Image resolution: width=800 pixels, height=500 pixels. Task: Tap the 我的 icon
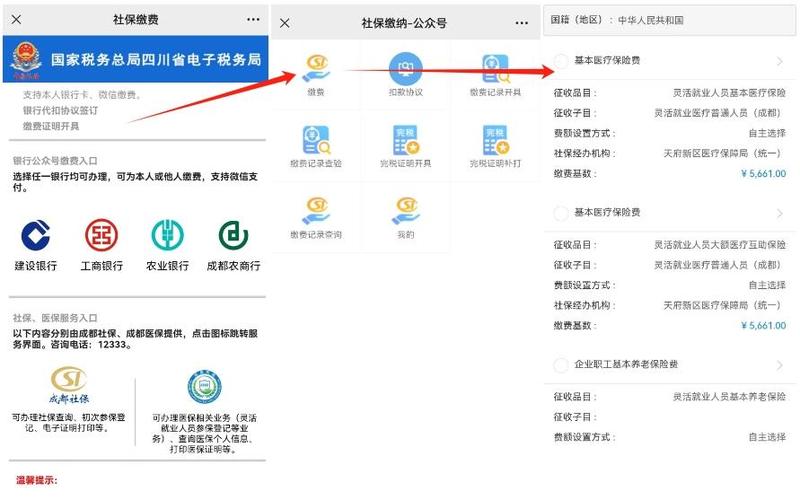click(406, 211)
